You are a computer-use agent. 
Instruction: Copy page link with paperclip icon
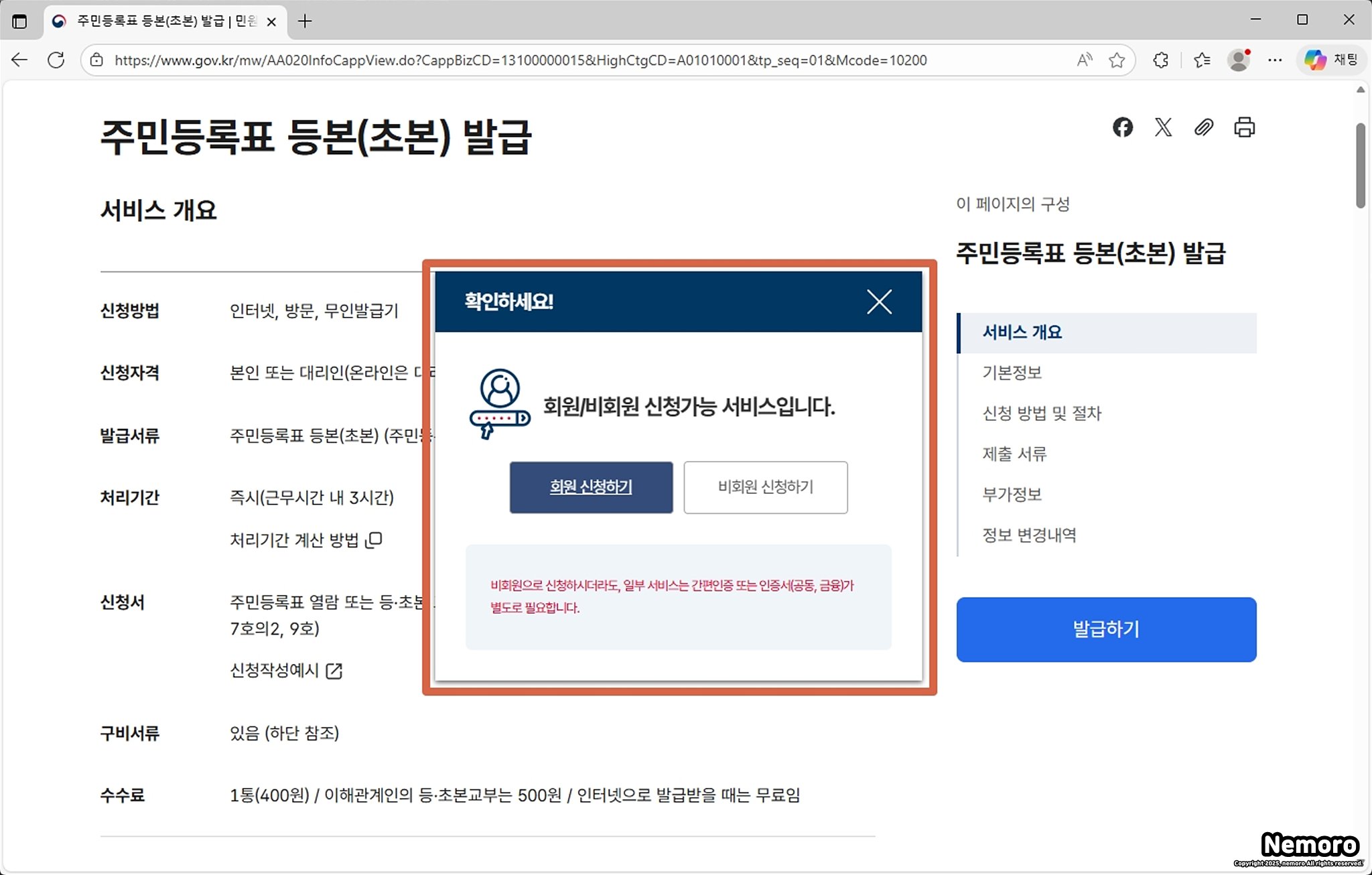coord(1204,127)
